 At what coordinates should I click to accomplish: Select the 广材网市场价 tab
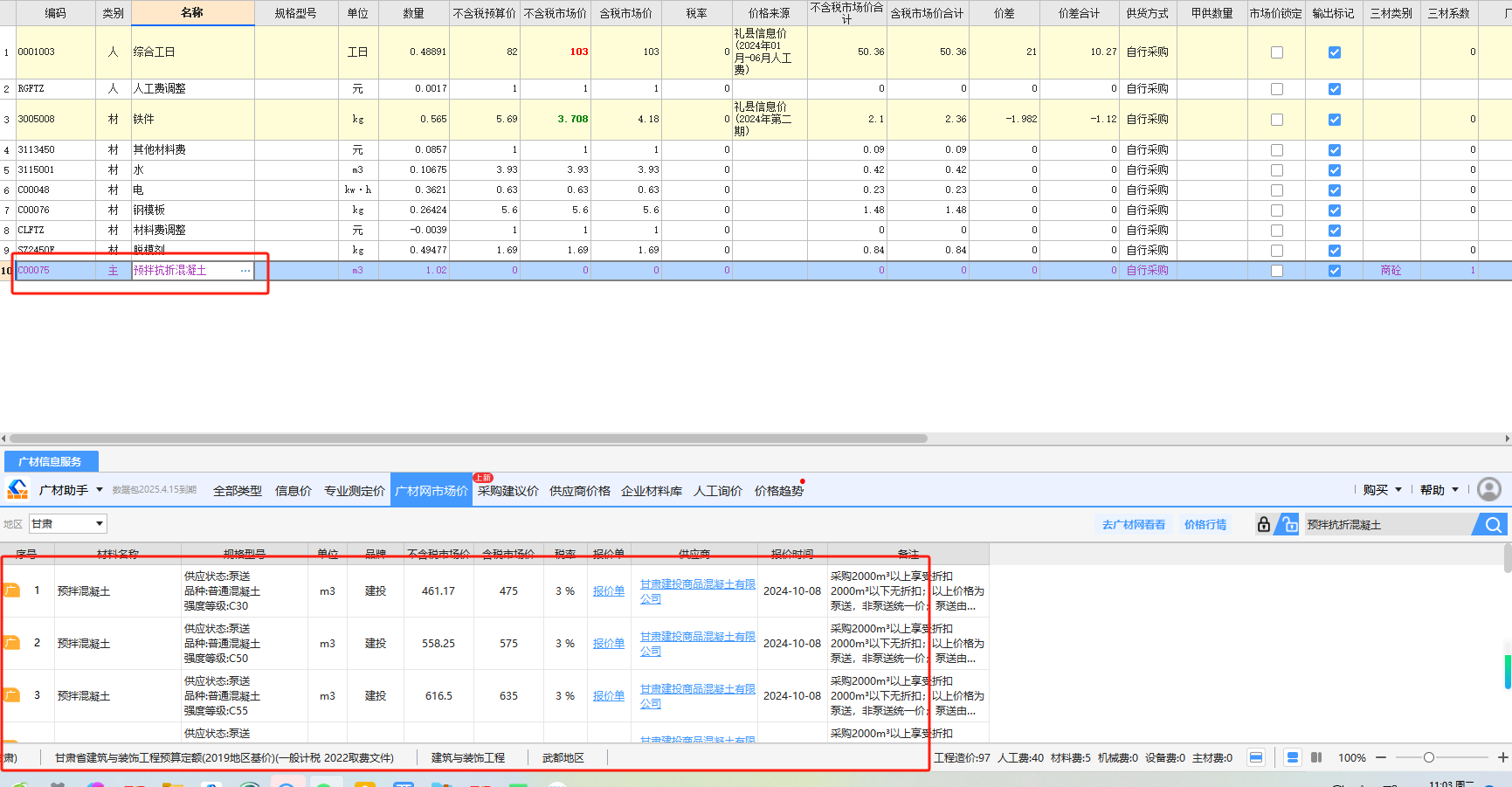point(432,491)
